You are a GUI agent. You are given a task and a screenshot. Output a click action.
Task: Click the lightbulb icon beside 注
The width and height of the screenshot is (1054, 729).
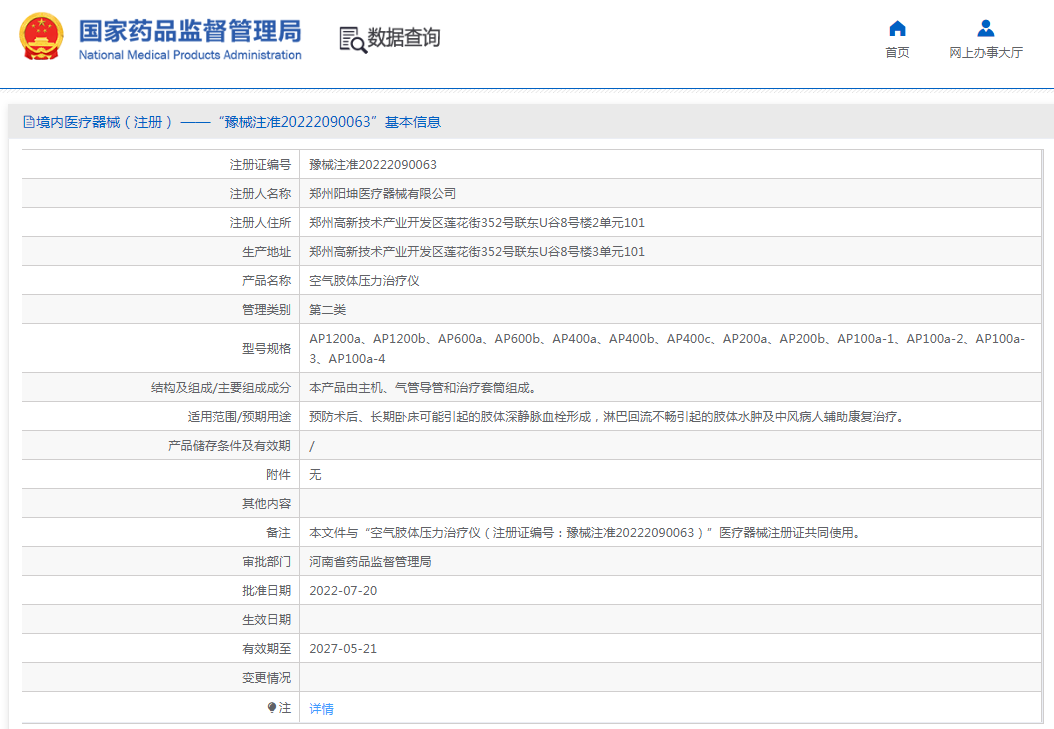pyautogui.click(x=272, y=707)
